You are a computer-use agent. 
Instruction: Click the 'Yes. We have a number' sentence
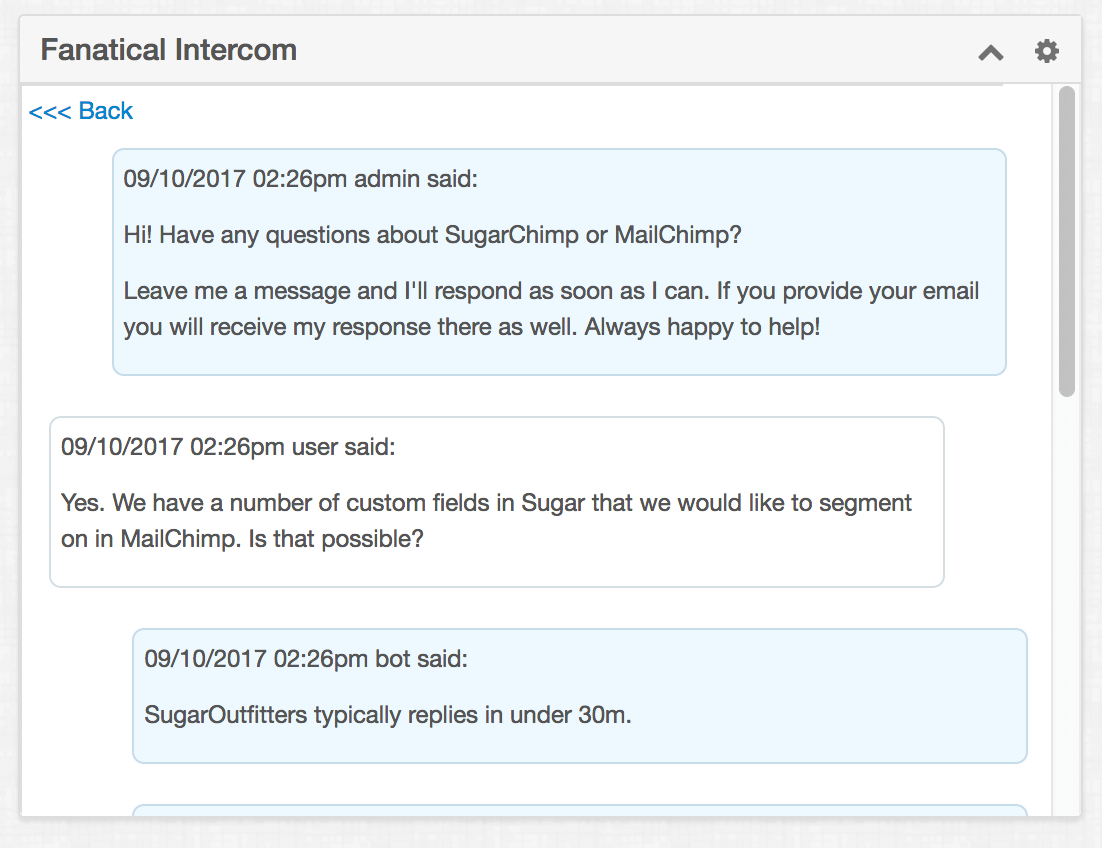coord(486,521)
